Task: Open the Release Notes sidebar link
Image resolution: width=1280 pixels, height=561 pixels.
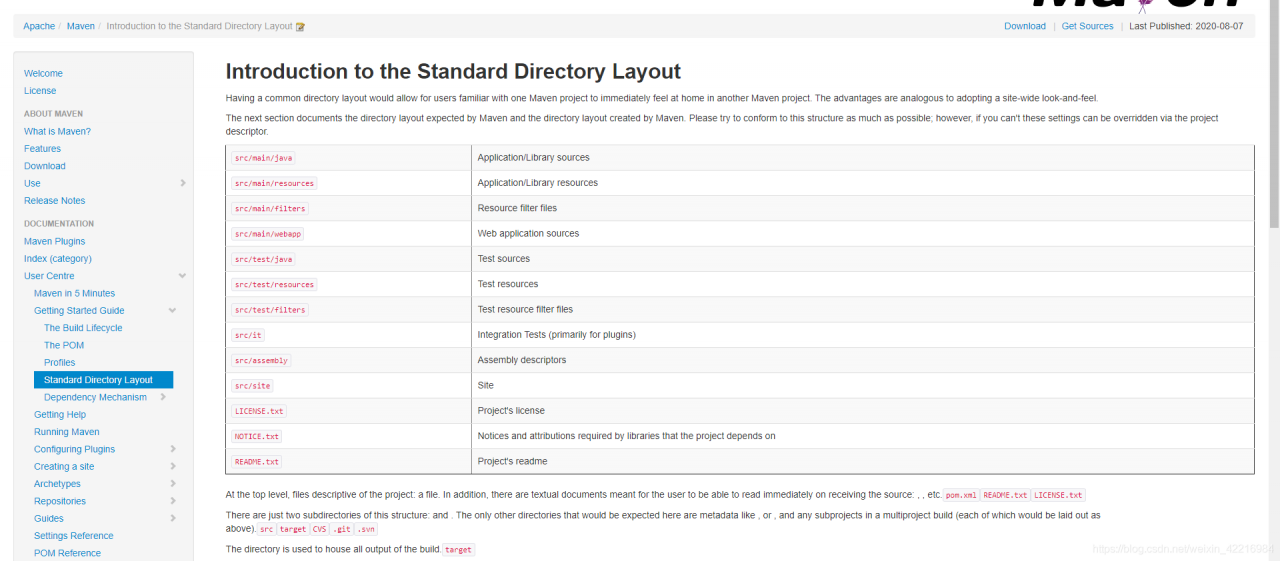Action: [x=54, y=200]
